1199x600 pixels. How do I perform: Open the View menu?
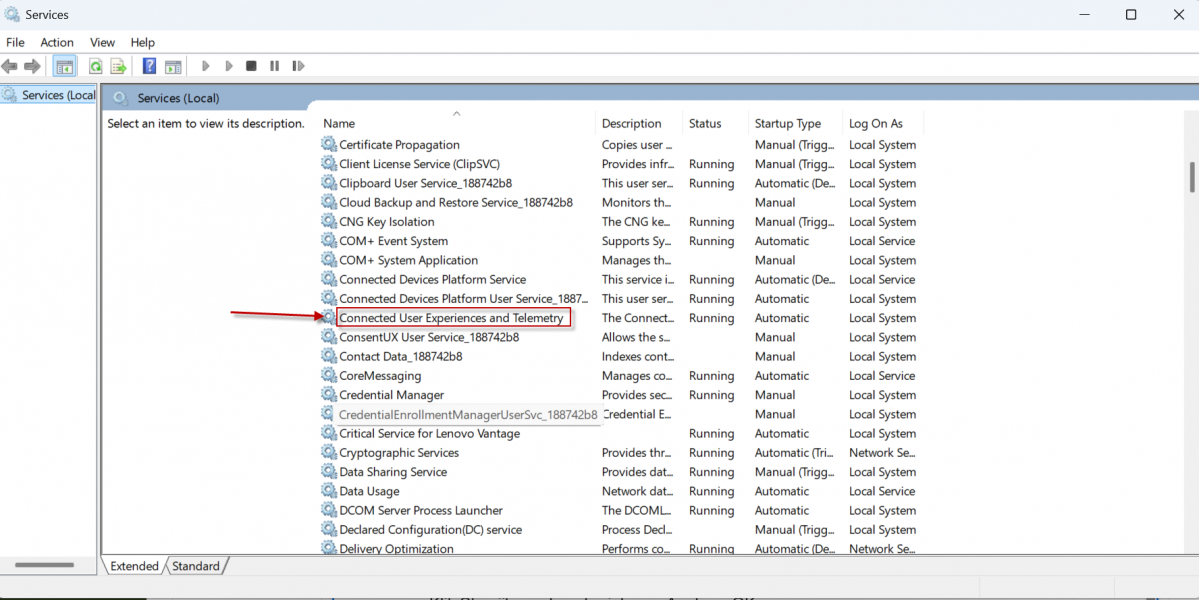pyautogui.click(x=102, y=42)
